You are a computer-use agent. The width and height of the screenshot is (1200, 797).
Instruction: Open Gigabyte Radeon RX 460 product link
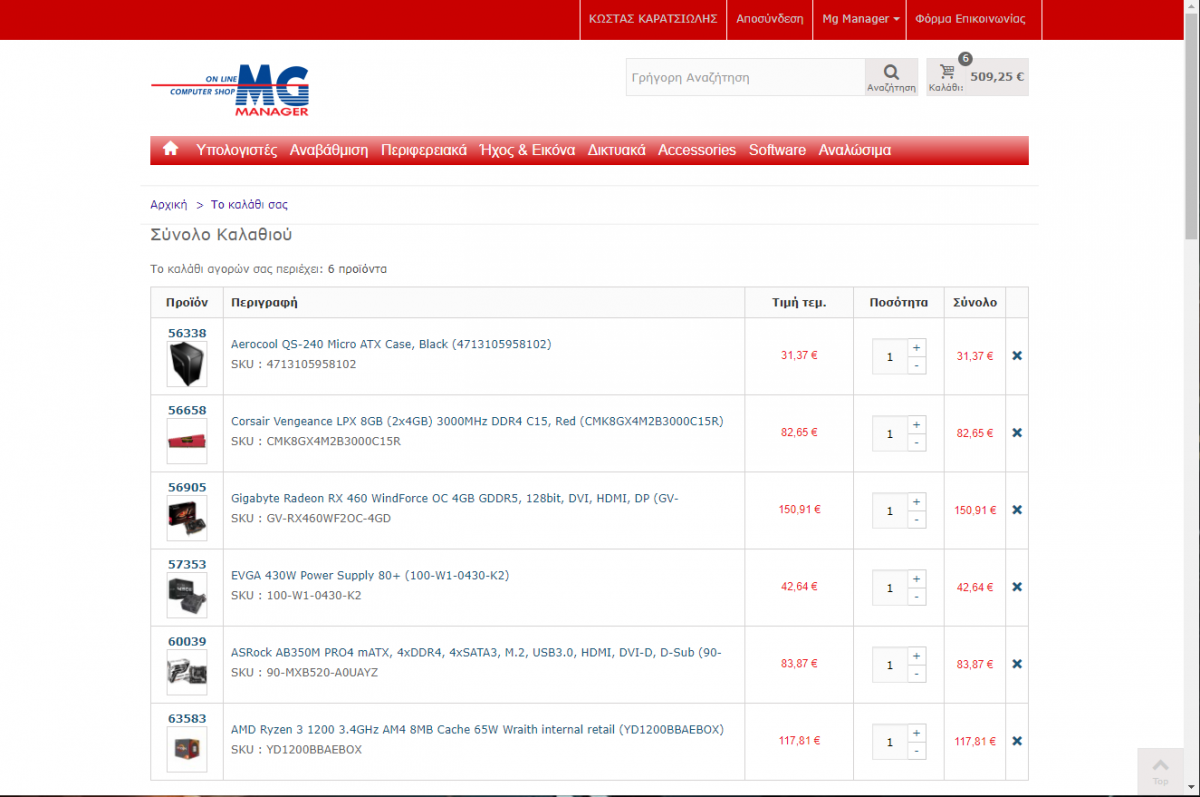[455, 498]
